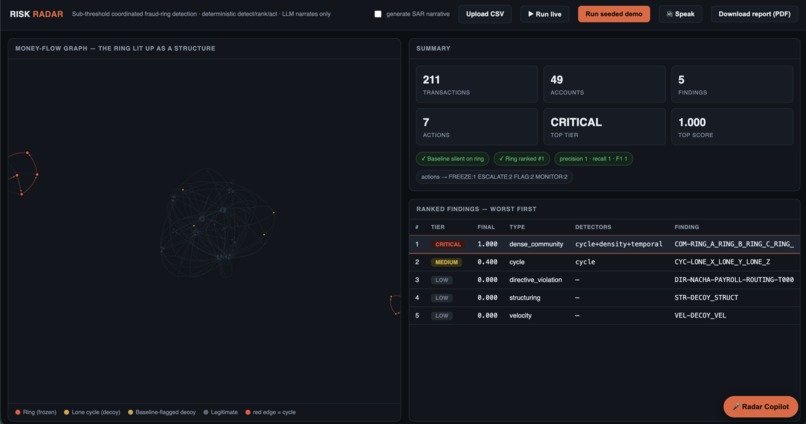Select the 5 Findings summary card

[x=732, y=84]
